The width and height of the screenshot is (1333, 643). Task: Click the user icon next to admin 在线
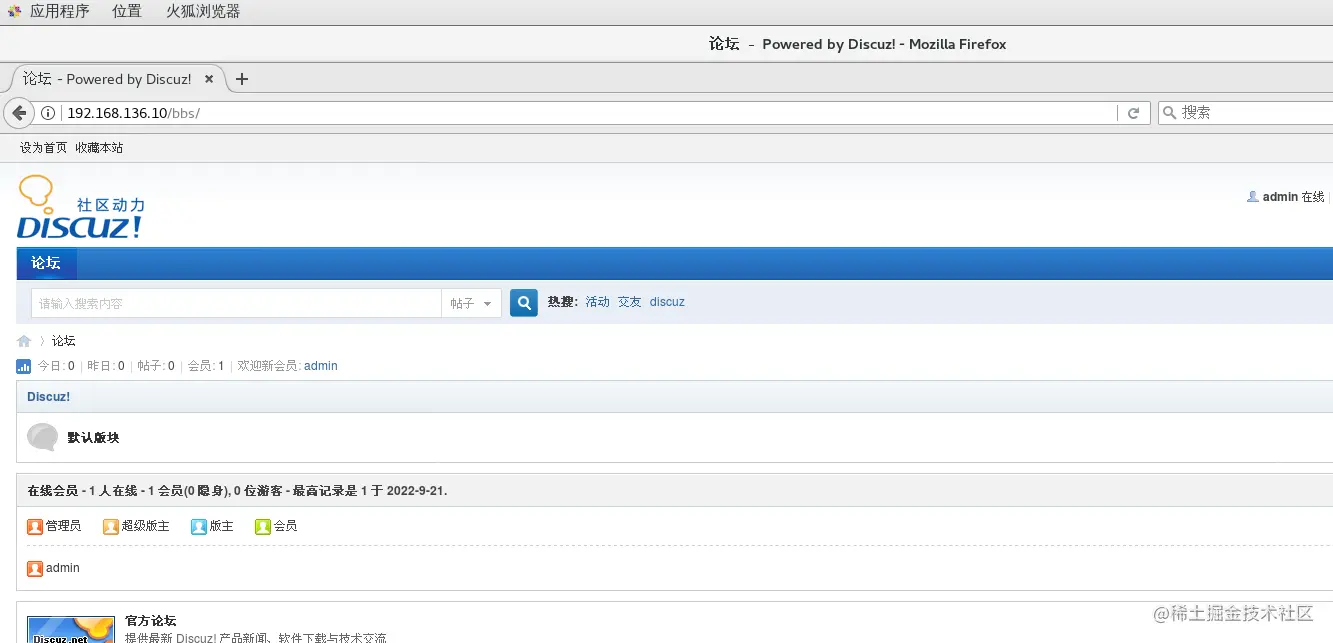tap(1252, 197)
